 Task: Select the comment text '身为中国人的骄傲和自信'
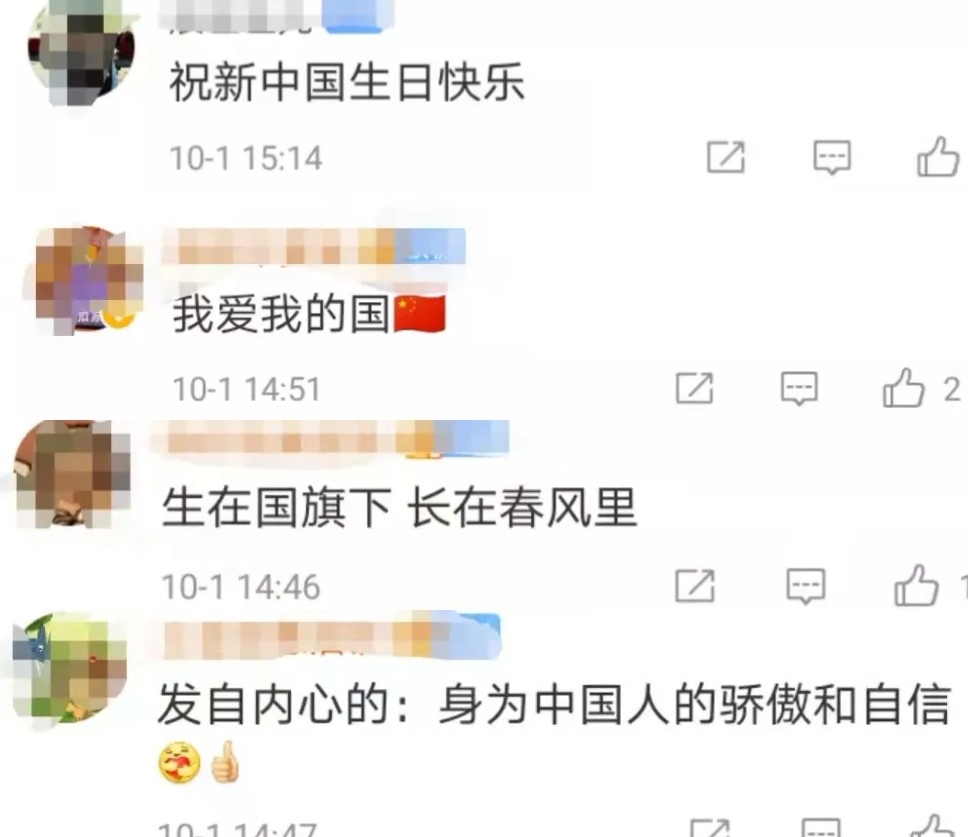click(x=695, y=704)
